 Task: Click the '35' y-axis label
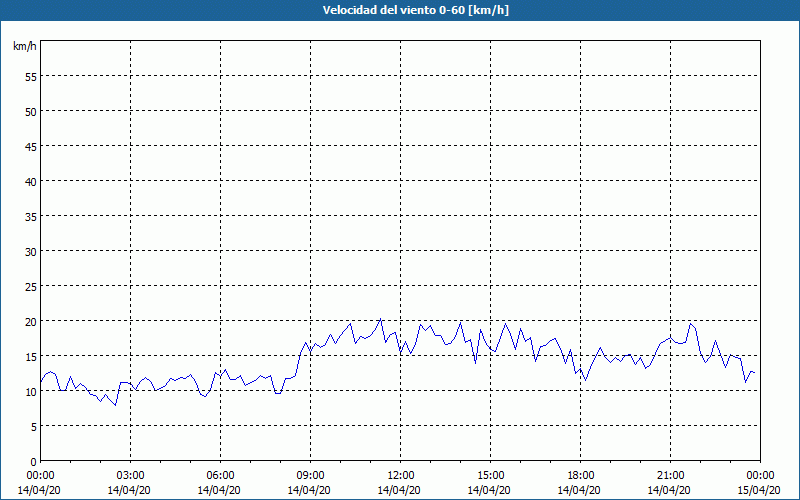(x=31, y=216)
